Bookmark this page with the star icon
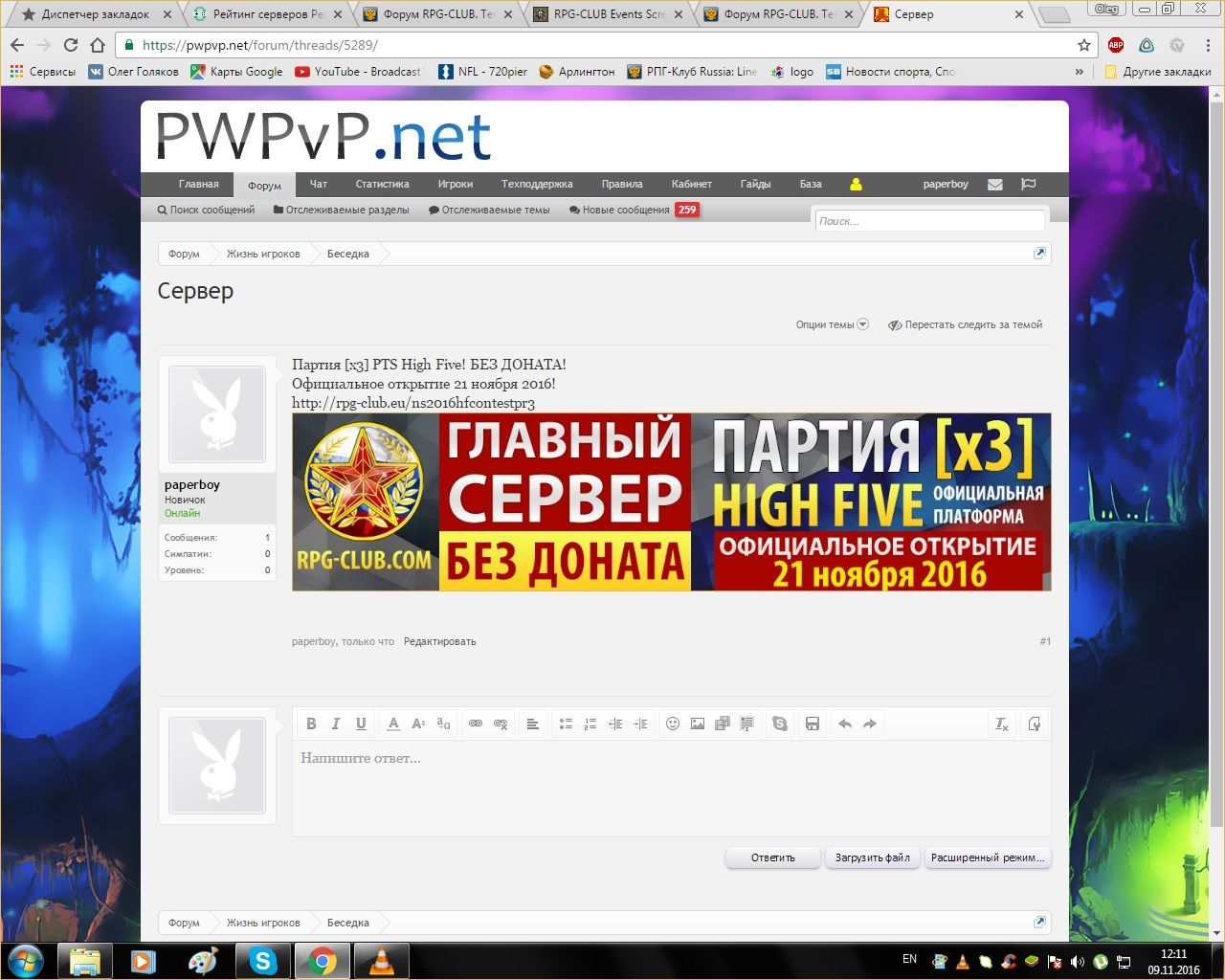This screenshot has width=1225, height=980. (1084, 45)
